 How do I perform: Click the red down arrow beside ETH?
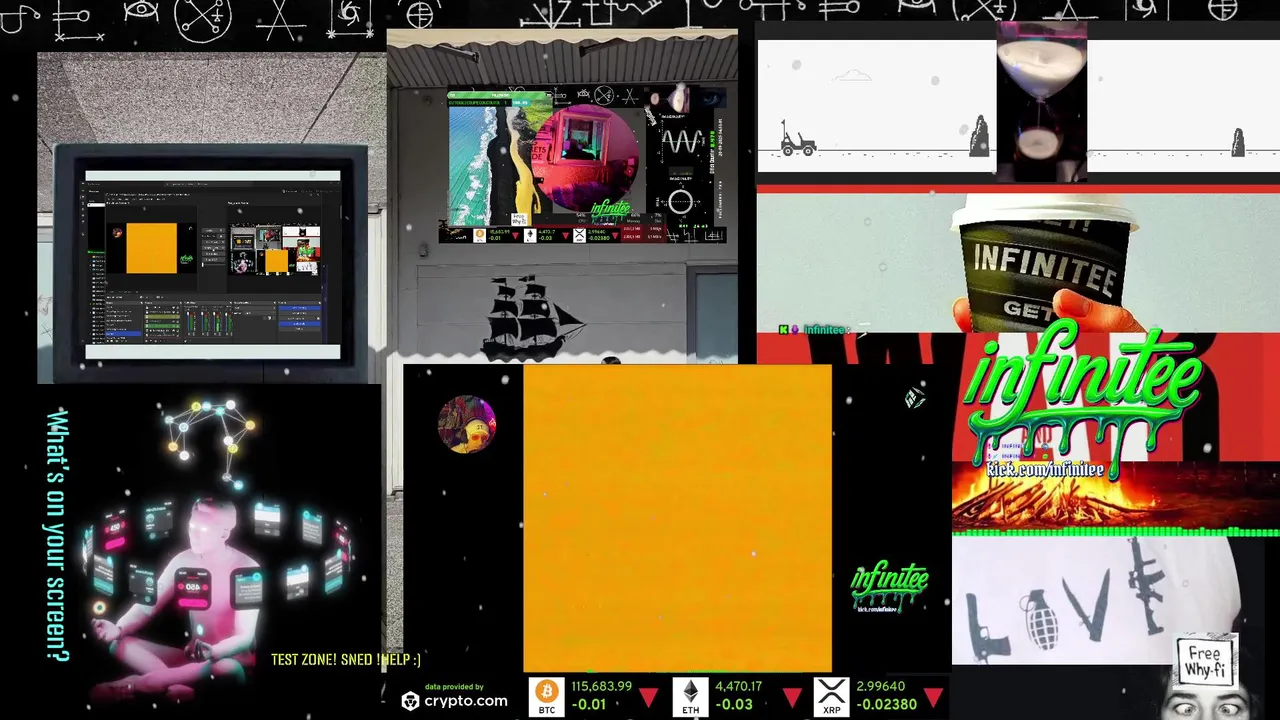coord(792,697)
